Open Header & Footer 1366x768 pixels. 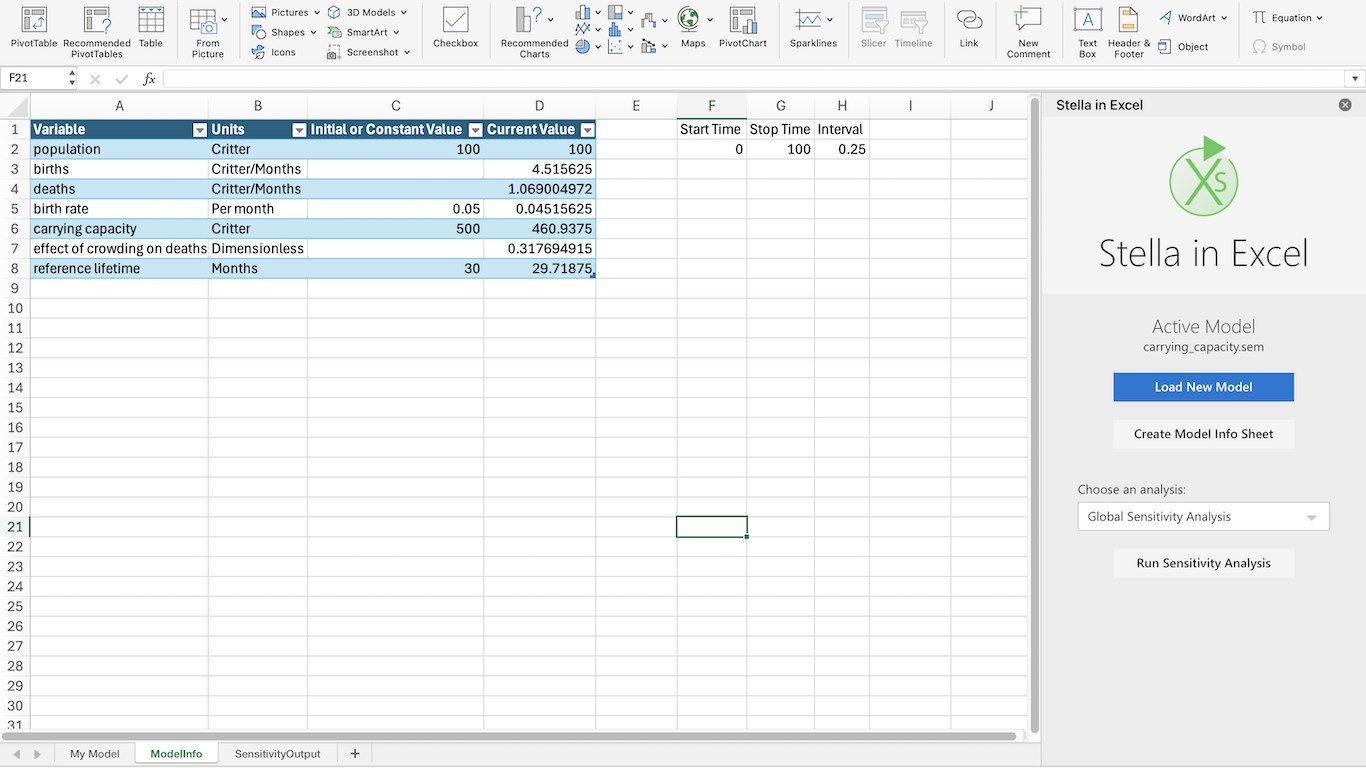point(1129,32)
